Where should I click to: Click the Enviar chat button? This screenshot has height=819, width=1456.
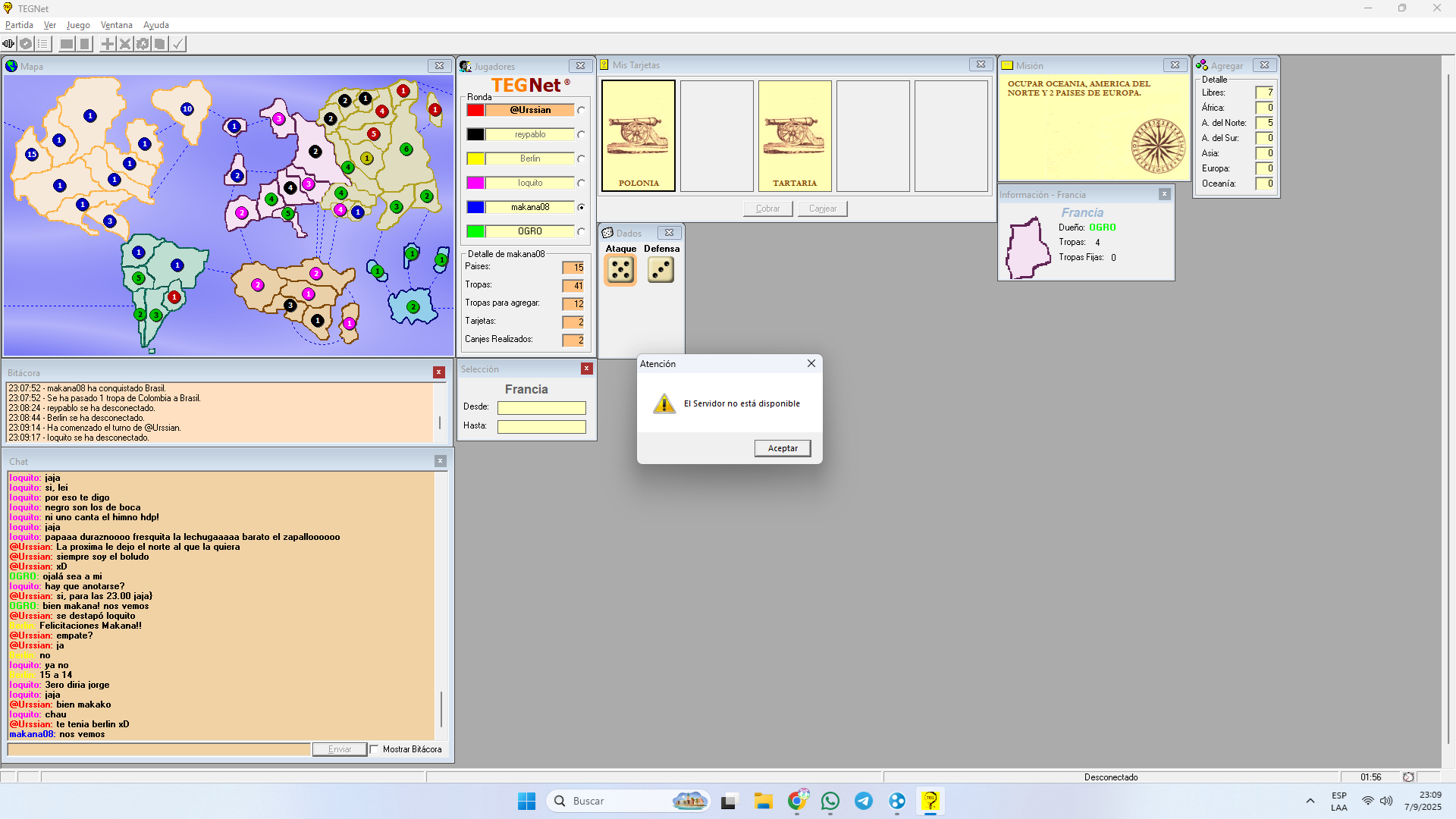tap(340, 749)
